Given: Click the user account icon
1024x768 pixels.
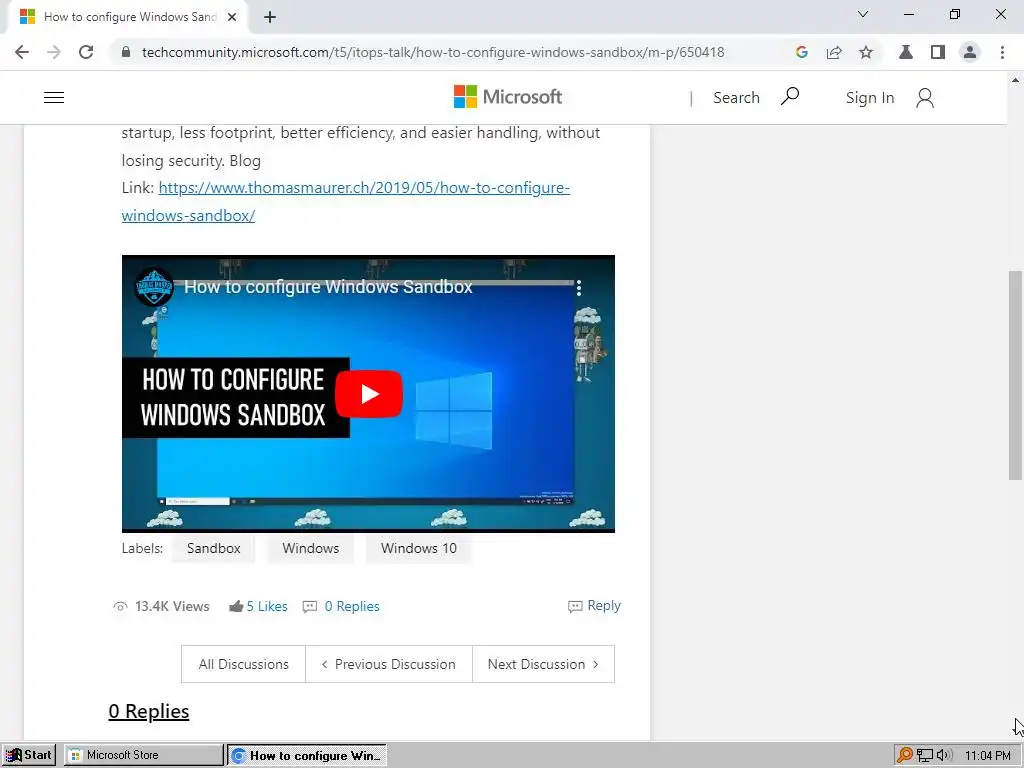Looking at the screenshot, I should tap(925, 98).
